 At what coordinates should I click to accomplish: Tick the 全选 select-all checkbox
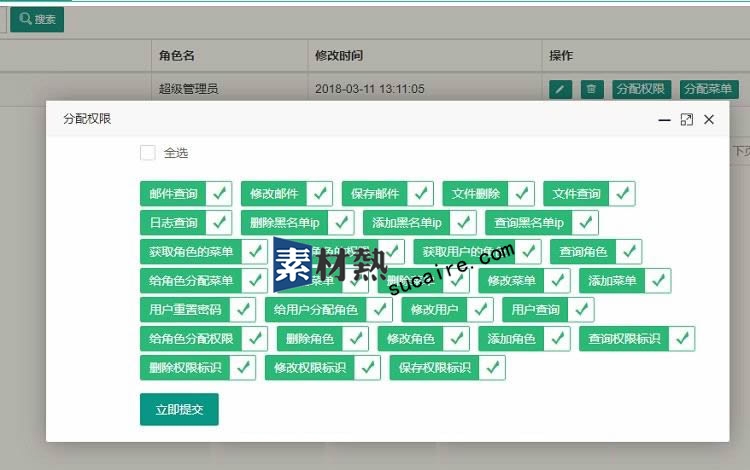point(148,153)
